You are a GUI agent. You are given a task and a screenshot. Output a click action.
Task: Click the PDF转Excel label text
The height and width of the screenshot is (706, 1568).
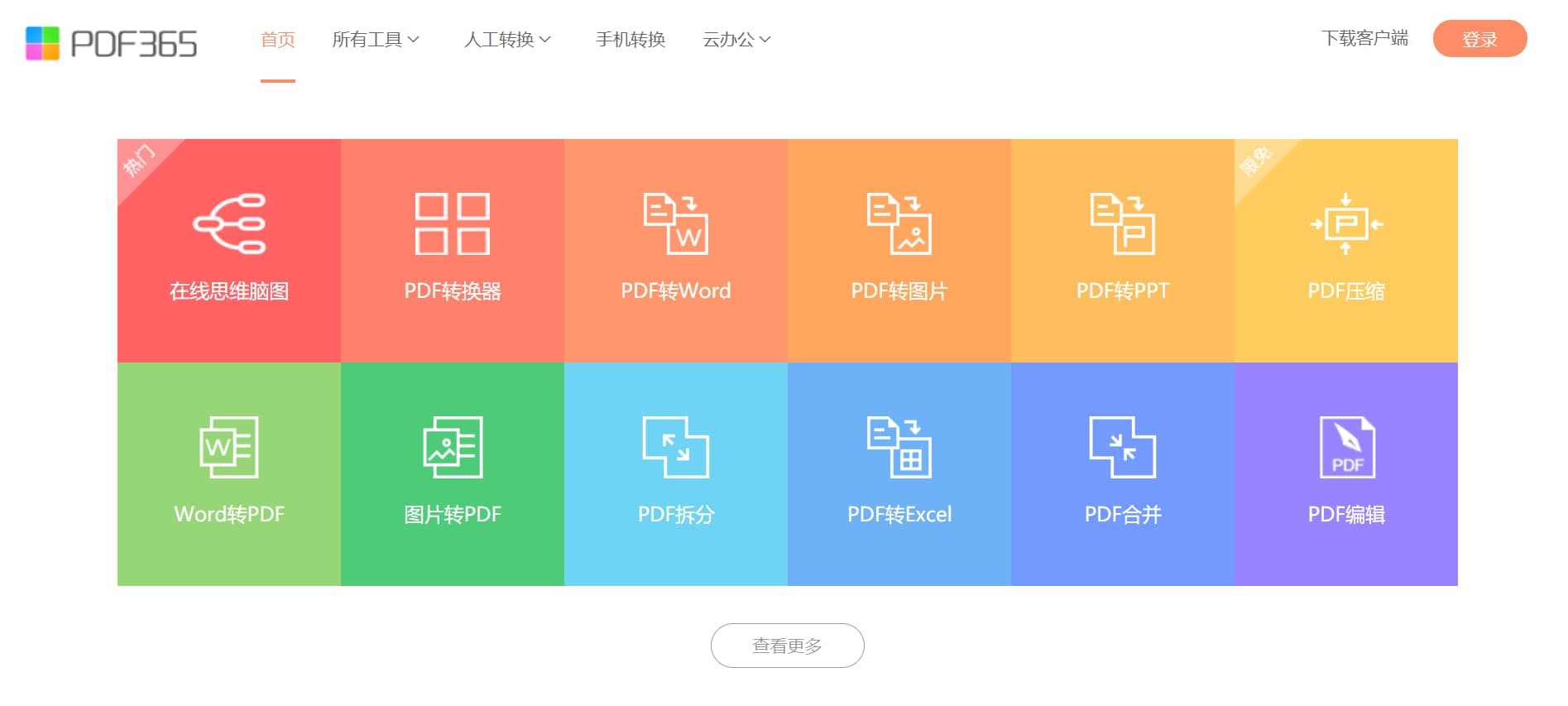pos(899,515)
